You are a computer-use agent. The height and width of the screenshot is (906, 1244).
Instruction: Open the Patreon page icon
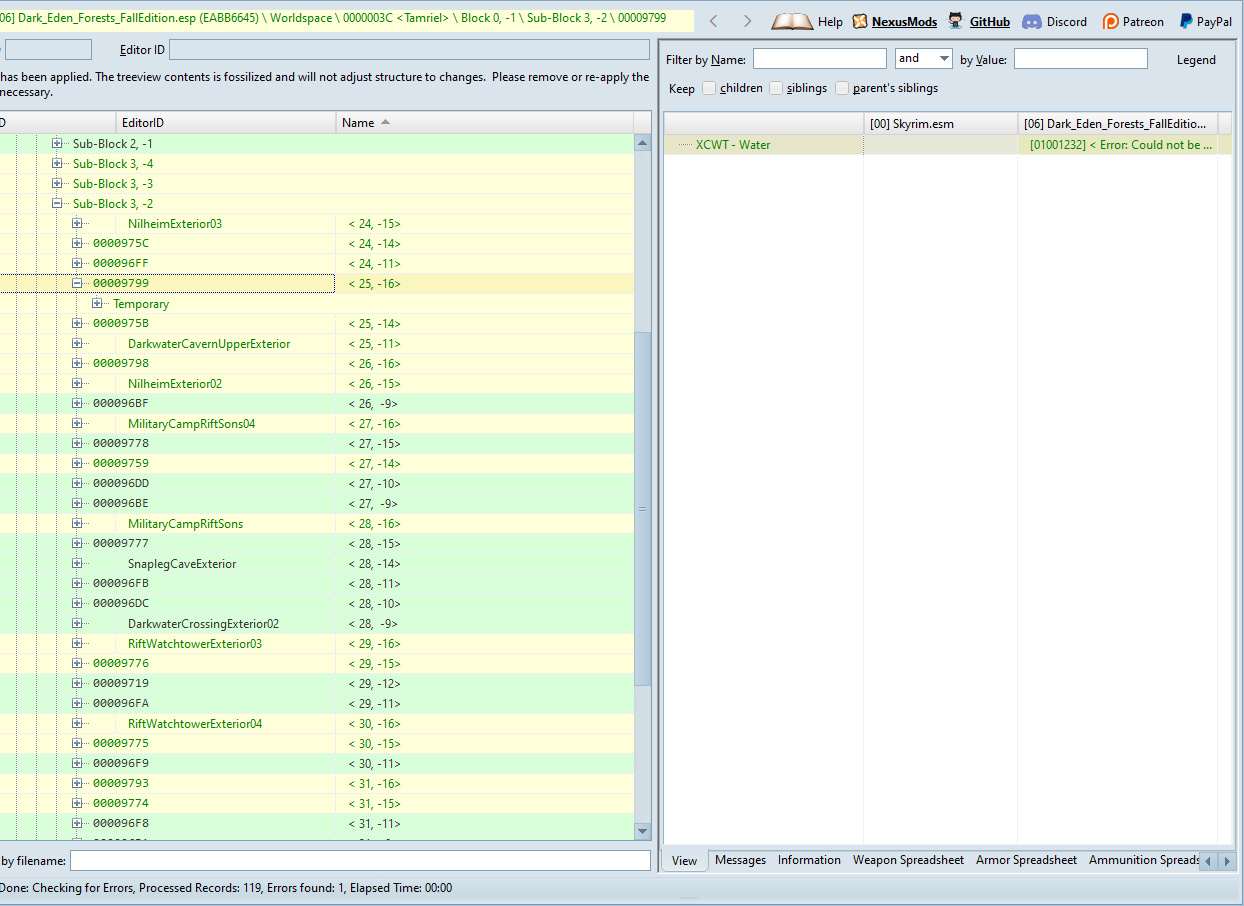(x=1110, y=21)
